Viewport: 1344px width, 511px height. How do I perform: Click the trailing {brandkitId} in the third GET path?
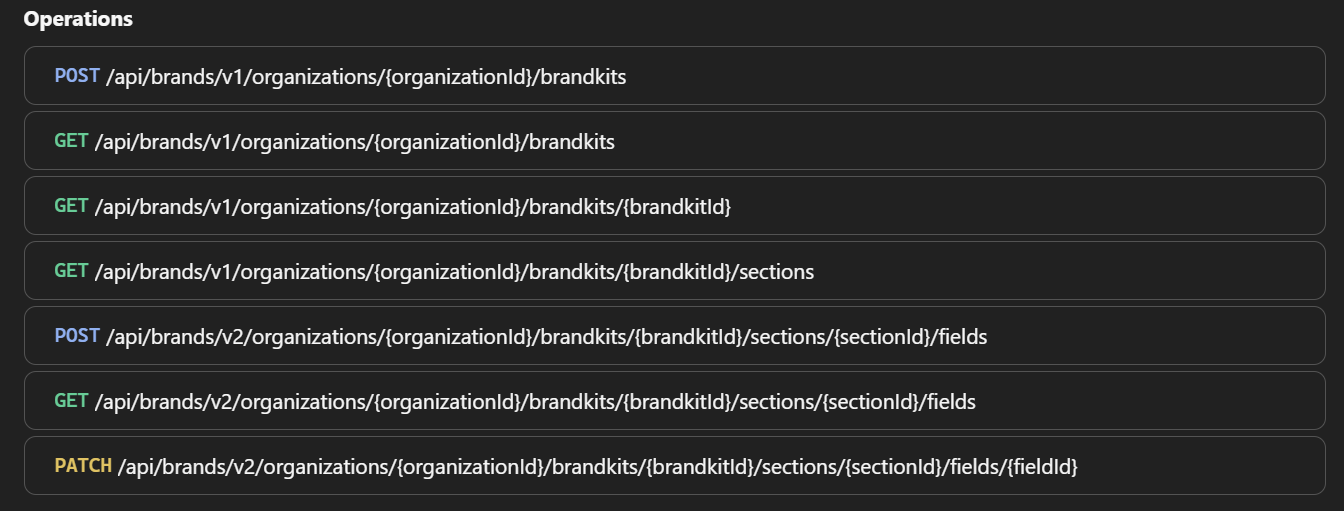coord(677,207)
